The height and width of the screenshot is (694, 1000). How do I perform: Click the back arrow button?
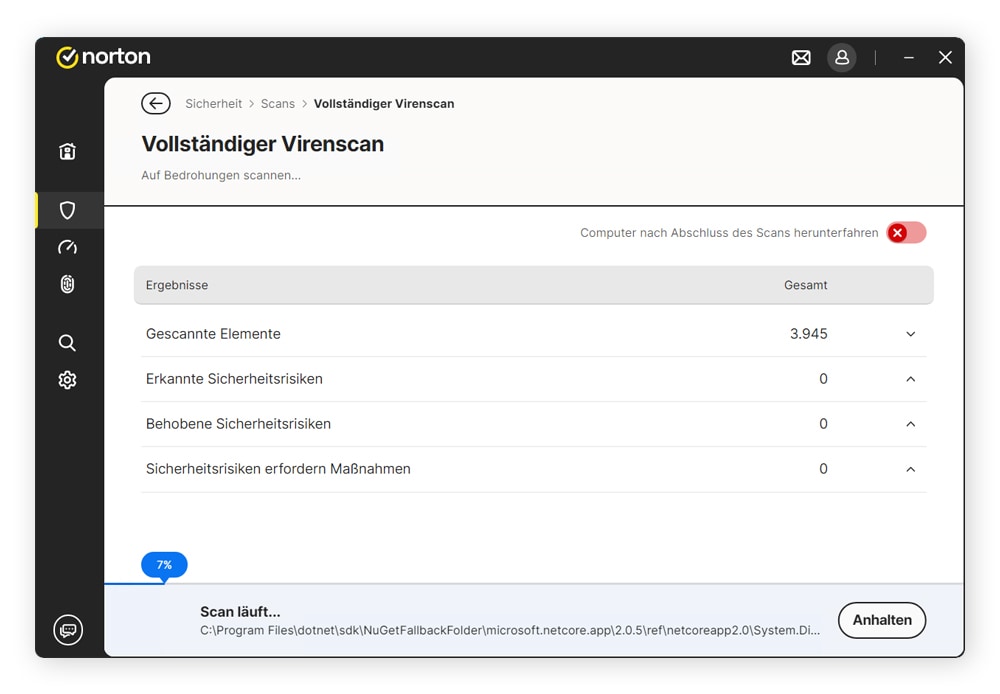pos(155,104)
